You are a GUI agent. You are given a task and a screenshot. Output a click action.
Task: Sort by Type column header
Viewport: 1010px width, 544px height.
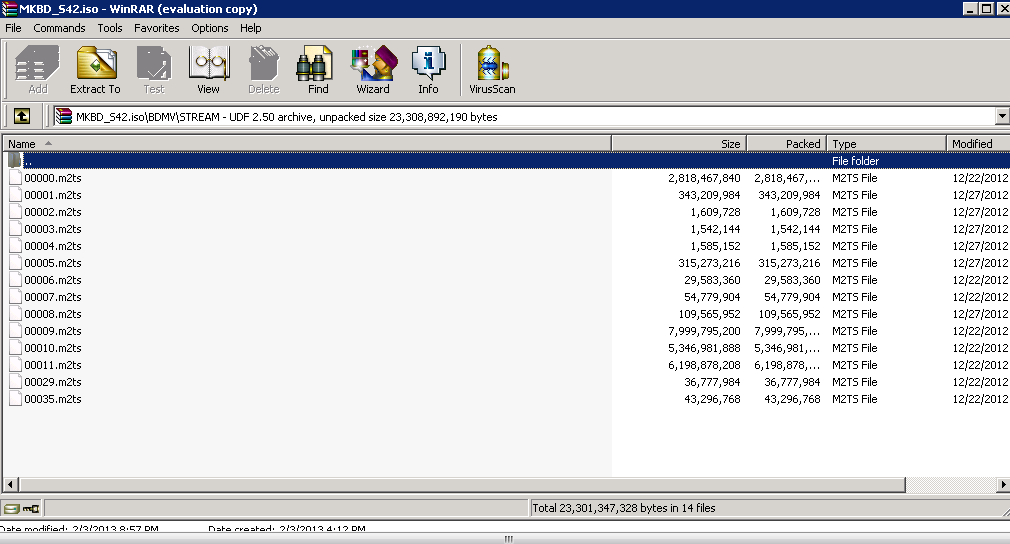(x=886, y=144)
